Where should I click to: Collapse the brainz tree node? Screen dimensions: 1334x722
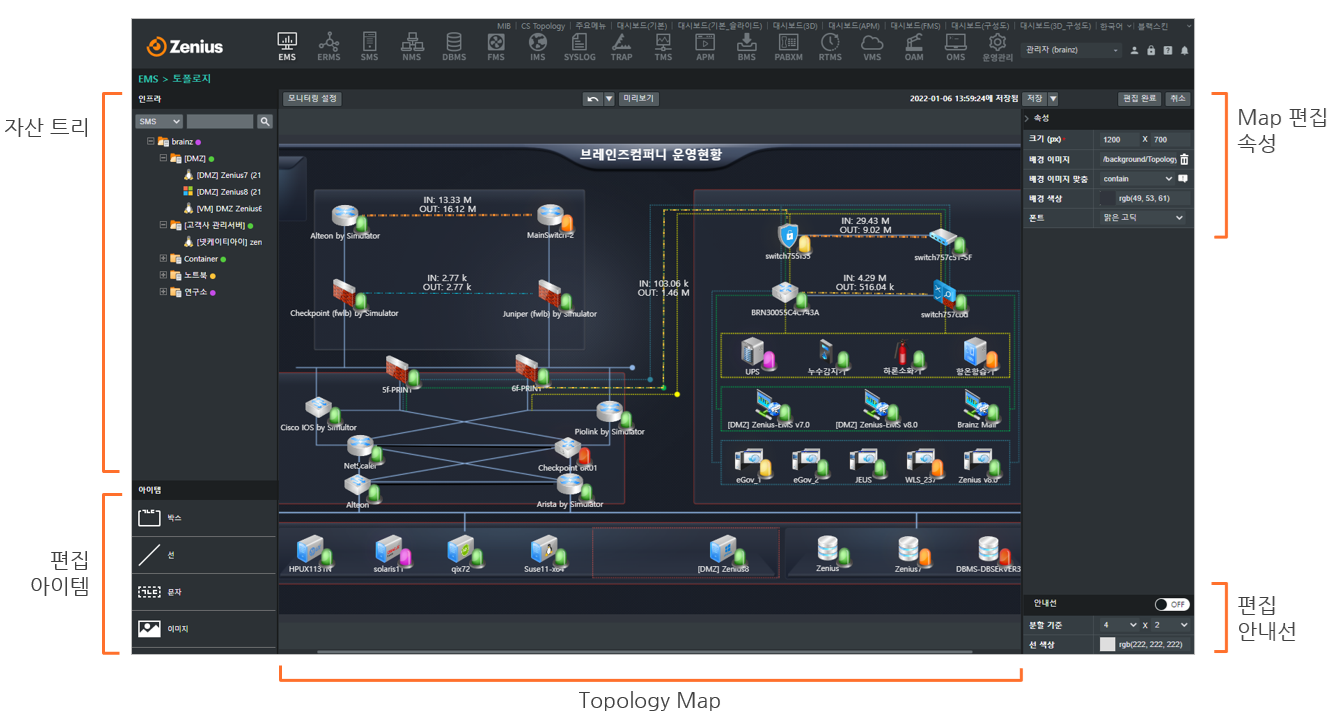point(151,142)
